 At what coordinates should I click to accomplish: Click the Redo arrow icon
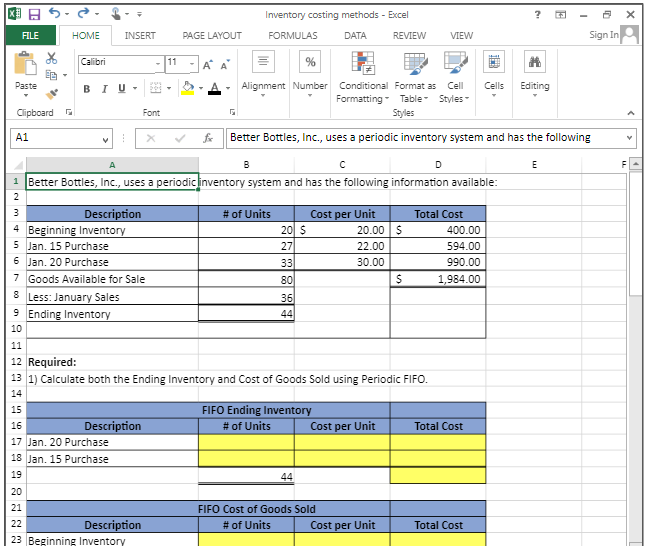pos(83,13)
